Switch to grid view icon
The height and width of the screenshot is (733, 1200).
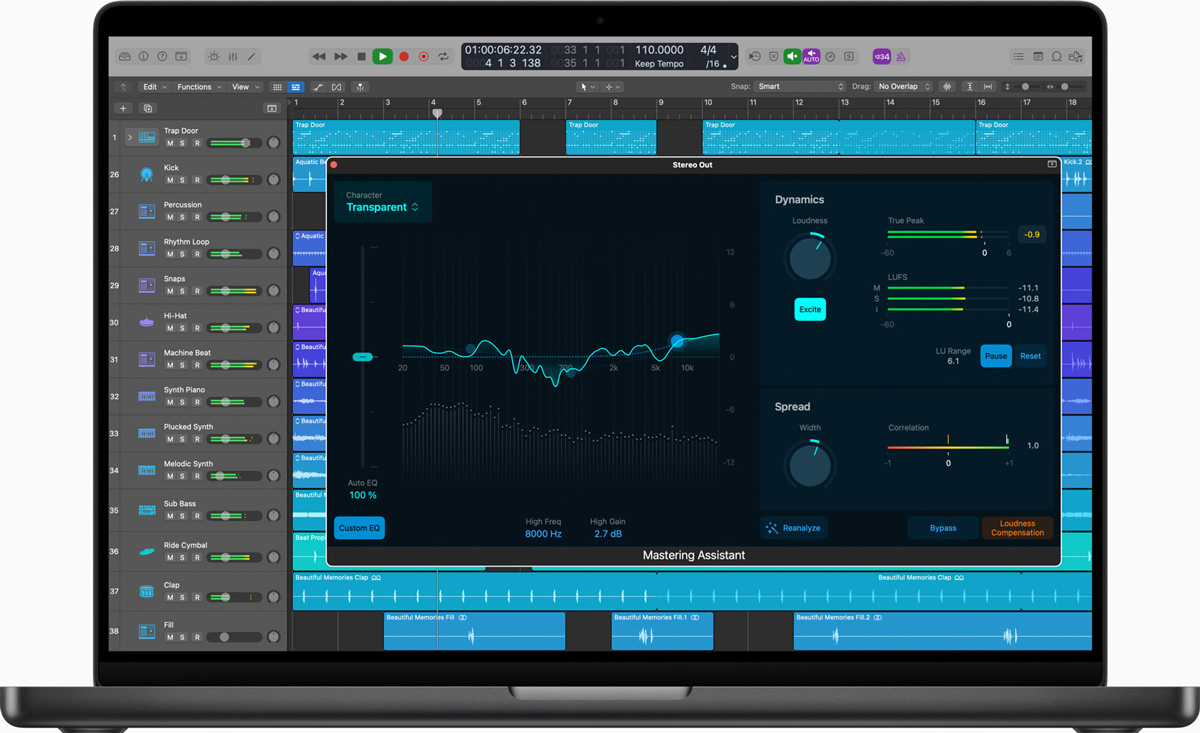[x=277, y=87]
